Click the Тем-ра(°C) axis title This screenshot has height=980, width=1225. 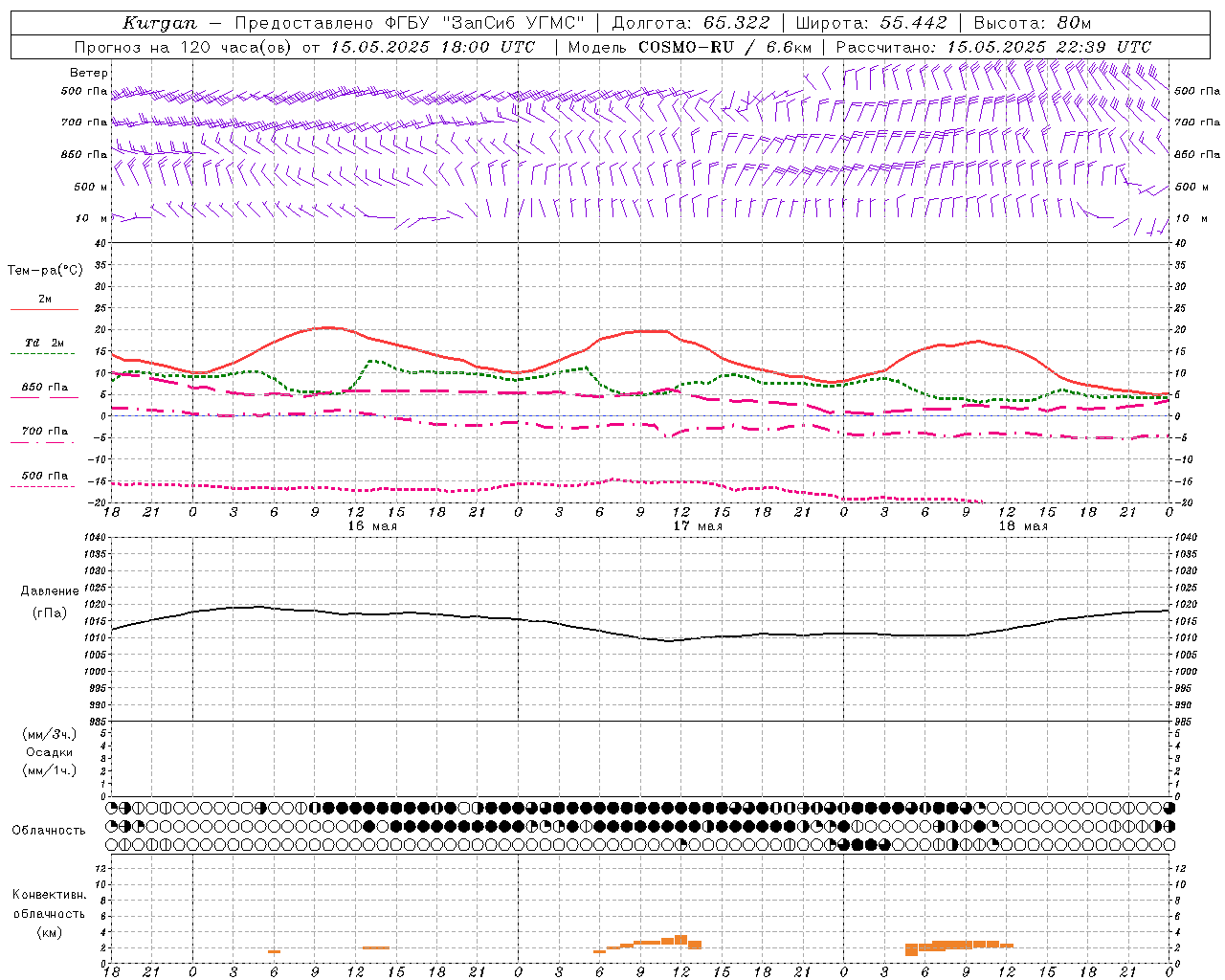point(45,271)
